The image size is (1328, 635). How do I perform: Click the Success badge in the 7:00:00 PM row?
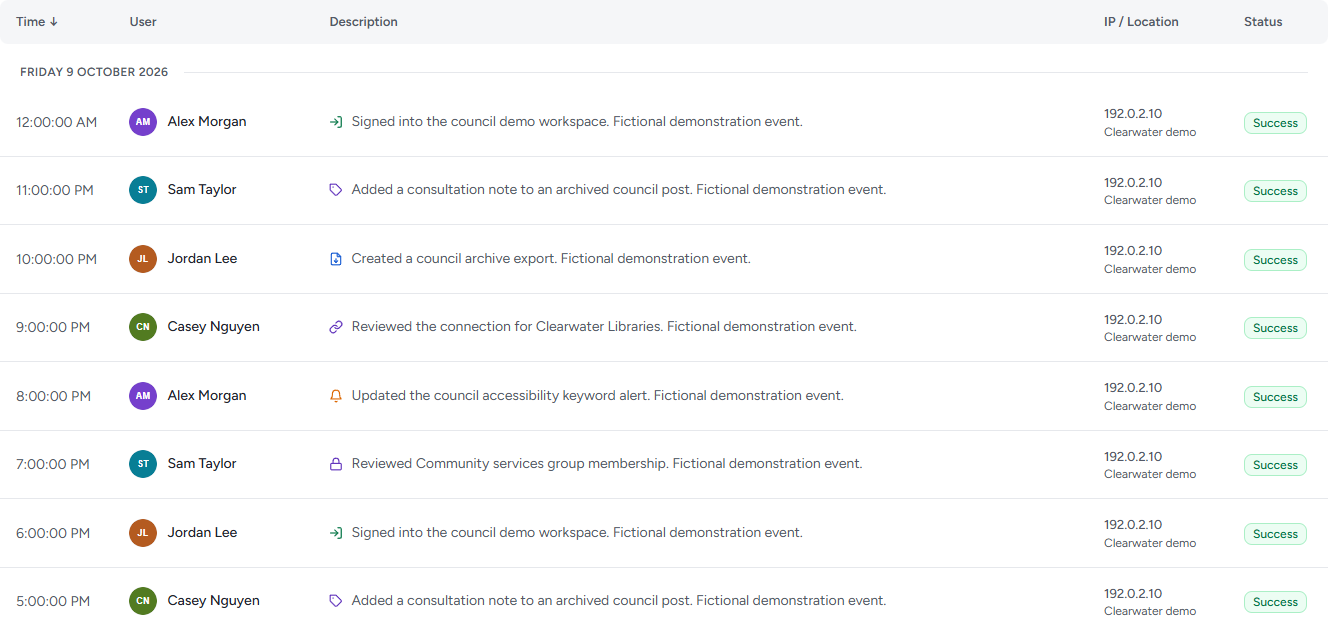(1275, 465)
